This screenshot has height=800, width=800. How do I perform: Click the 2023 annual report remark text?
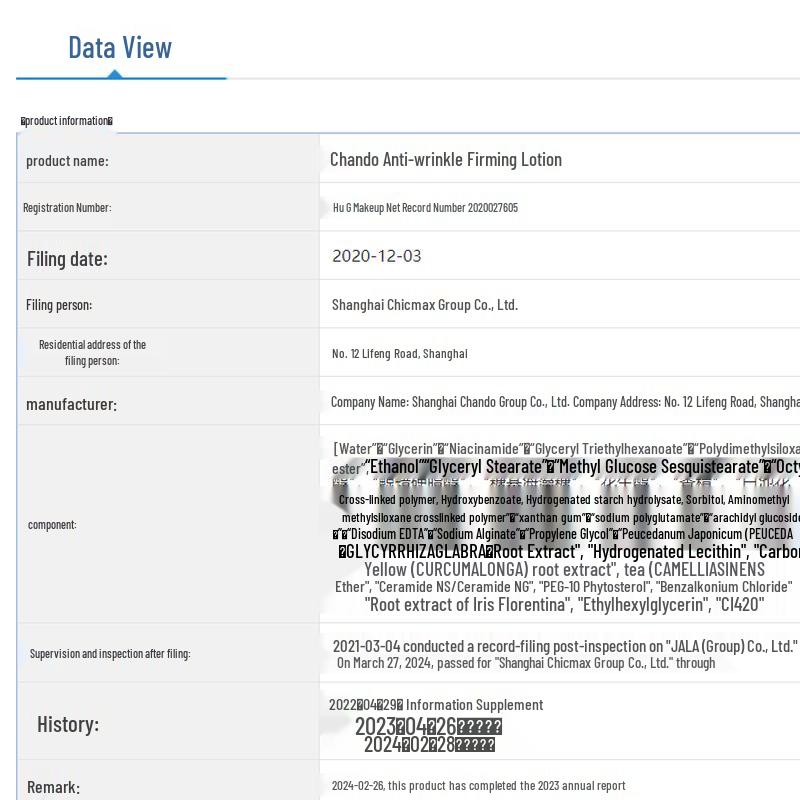478,786
